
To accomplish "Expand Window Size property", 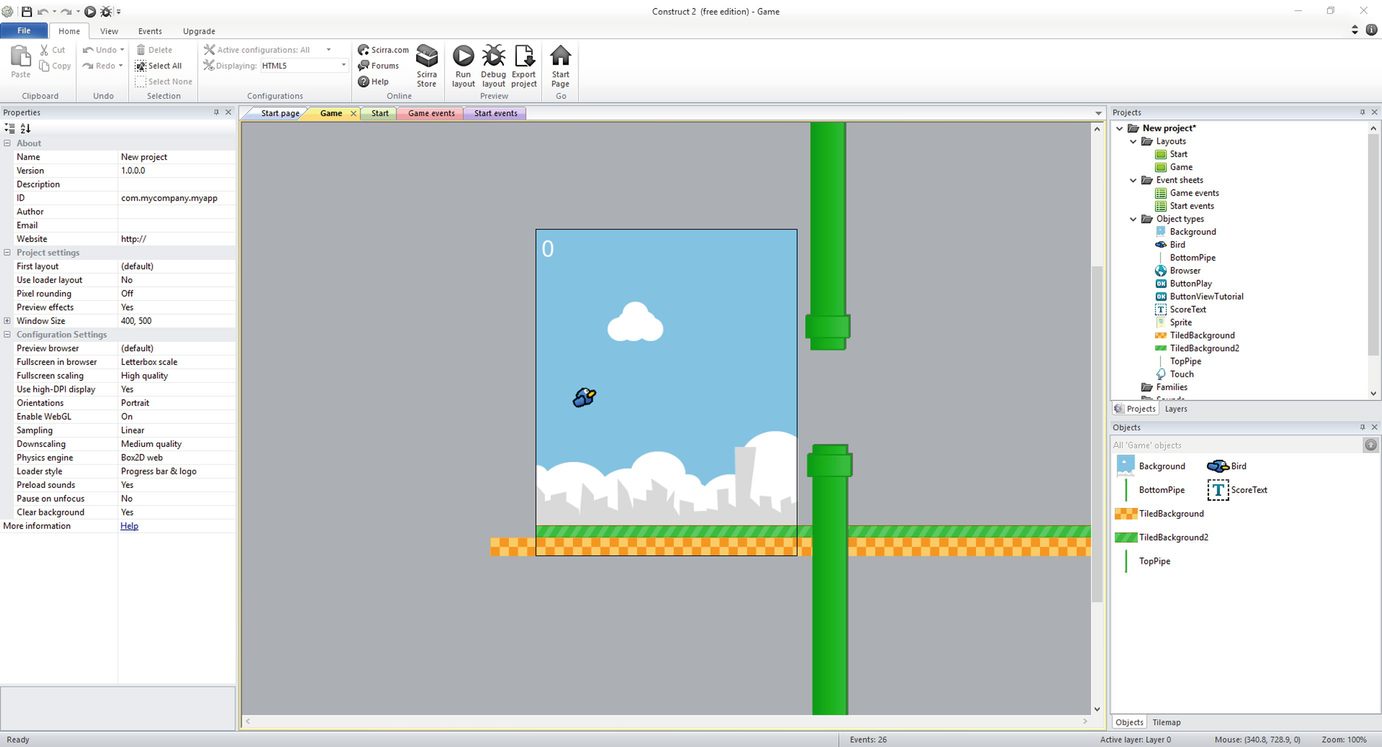I will tap(7, 321).
